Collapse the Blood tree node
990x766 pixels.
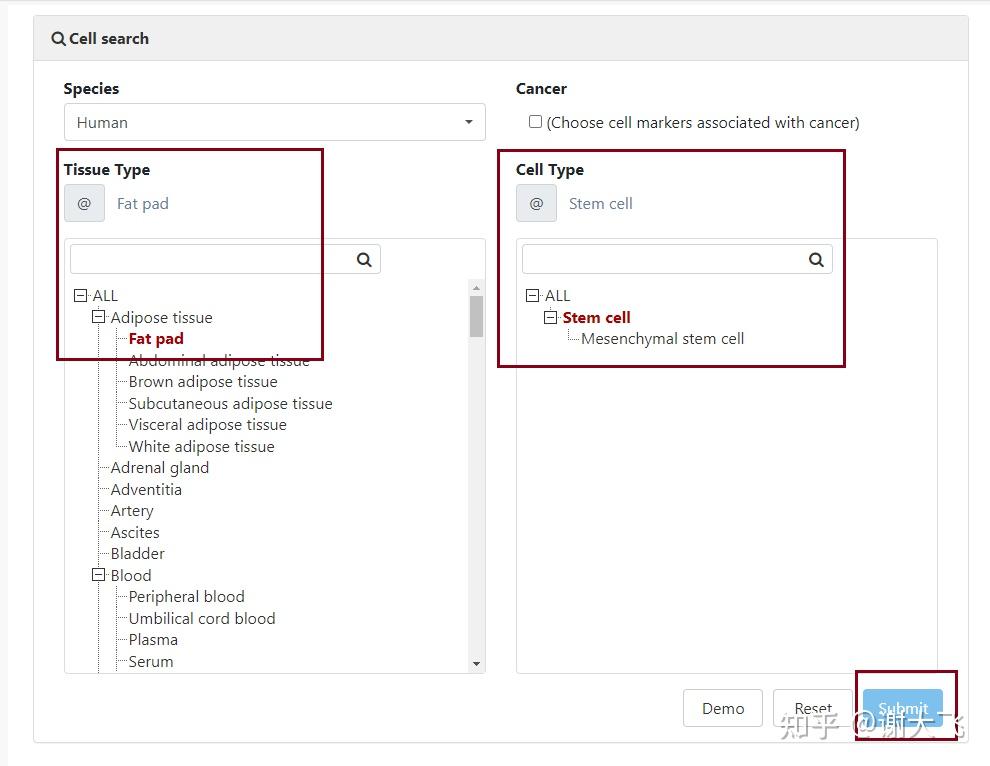(x=99, y=575)
